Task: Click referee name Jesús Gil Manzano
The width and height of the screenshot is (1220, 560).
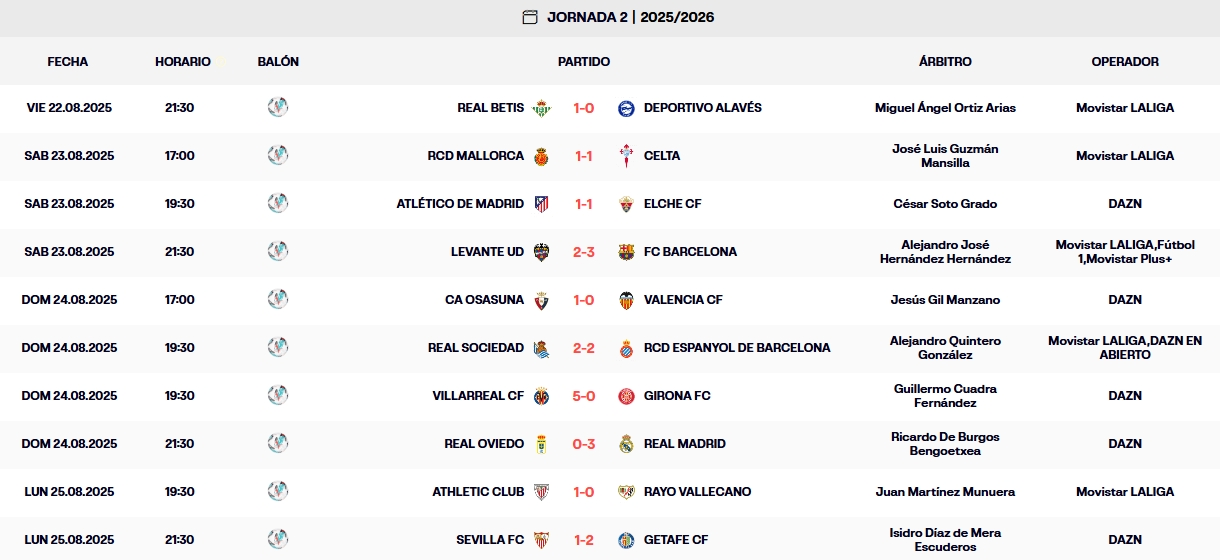Action: coord(945,300)
